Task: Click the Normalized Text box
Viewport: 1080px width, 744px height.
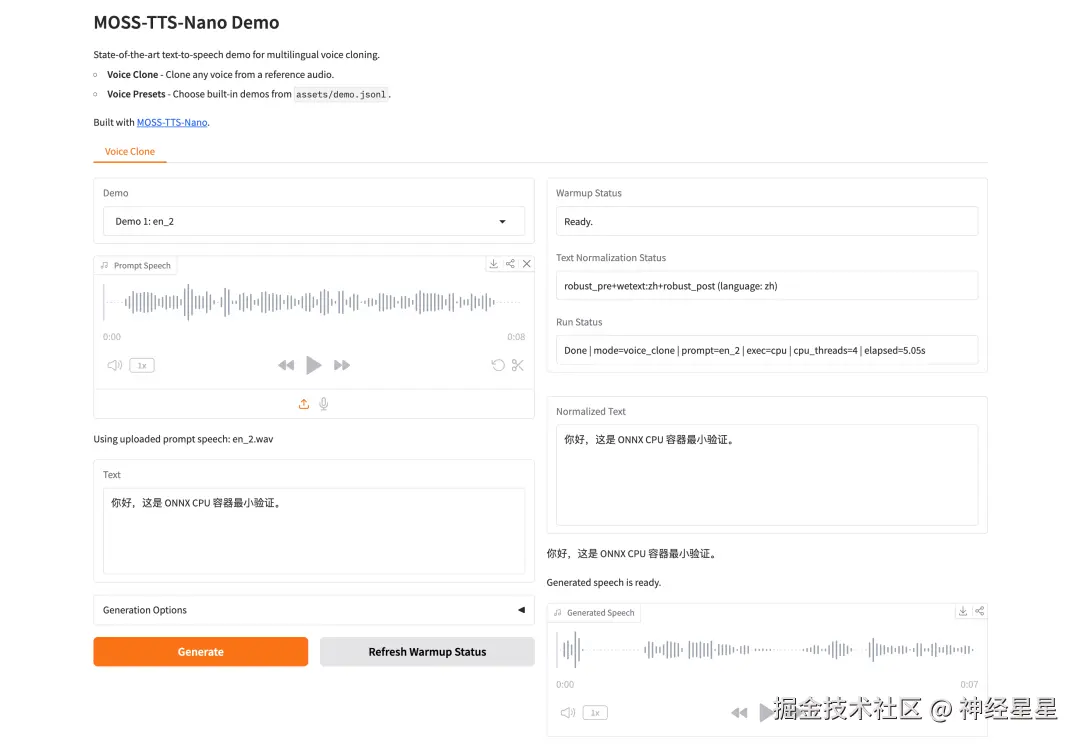Action: point(767,475)
